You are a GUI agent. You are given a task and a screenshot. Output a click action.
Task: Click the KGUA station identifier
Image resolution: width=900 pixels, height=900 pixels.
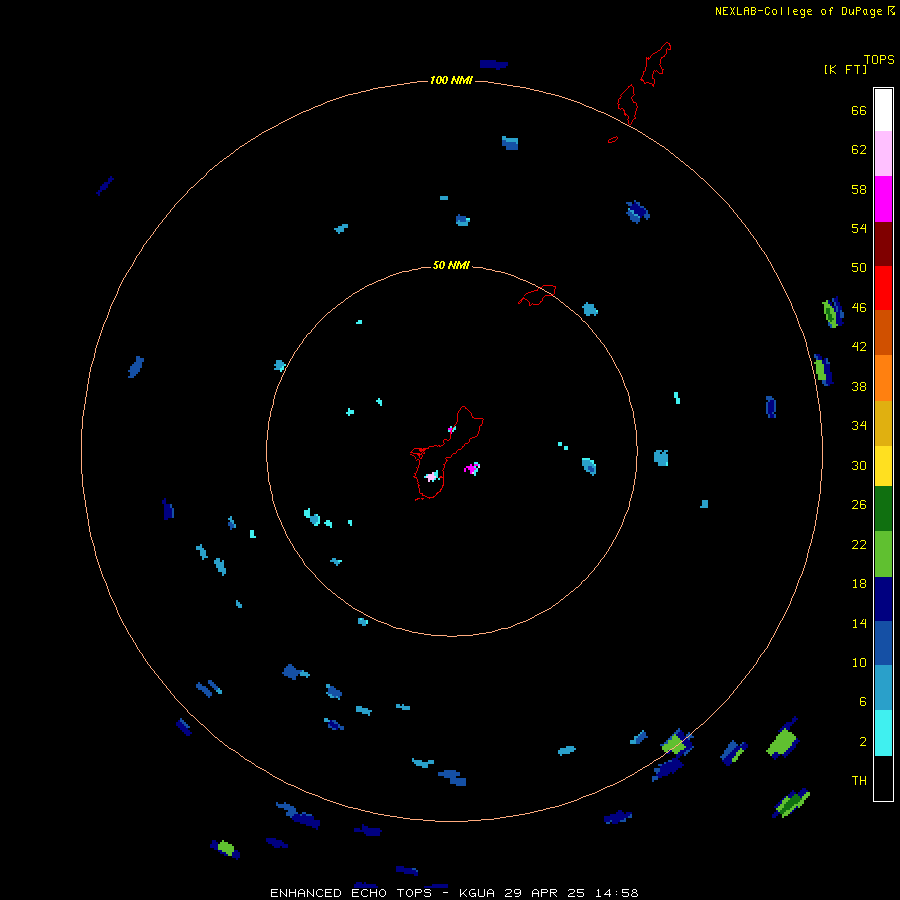(479, 893)
